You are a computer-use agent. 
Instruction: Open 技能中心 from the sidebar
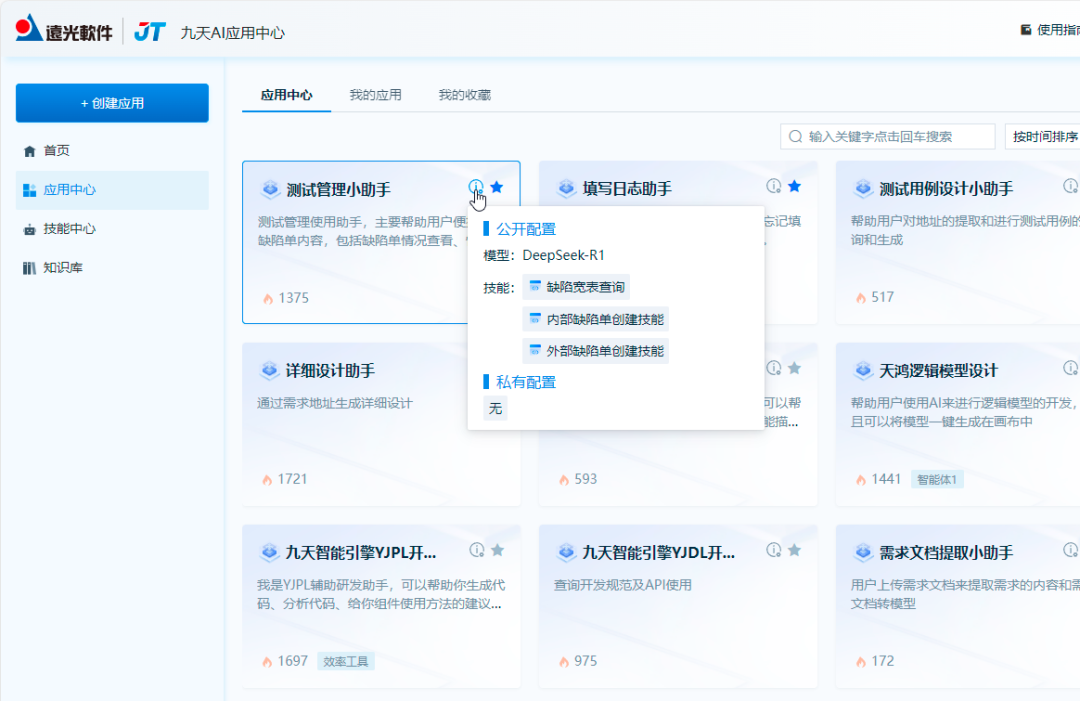coord(31,228)
